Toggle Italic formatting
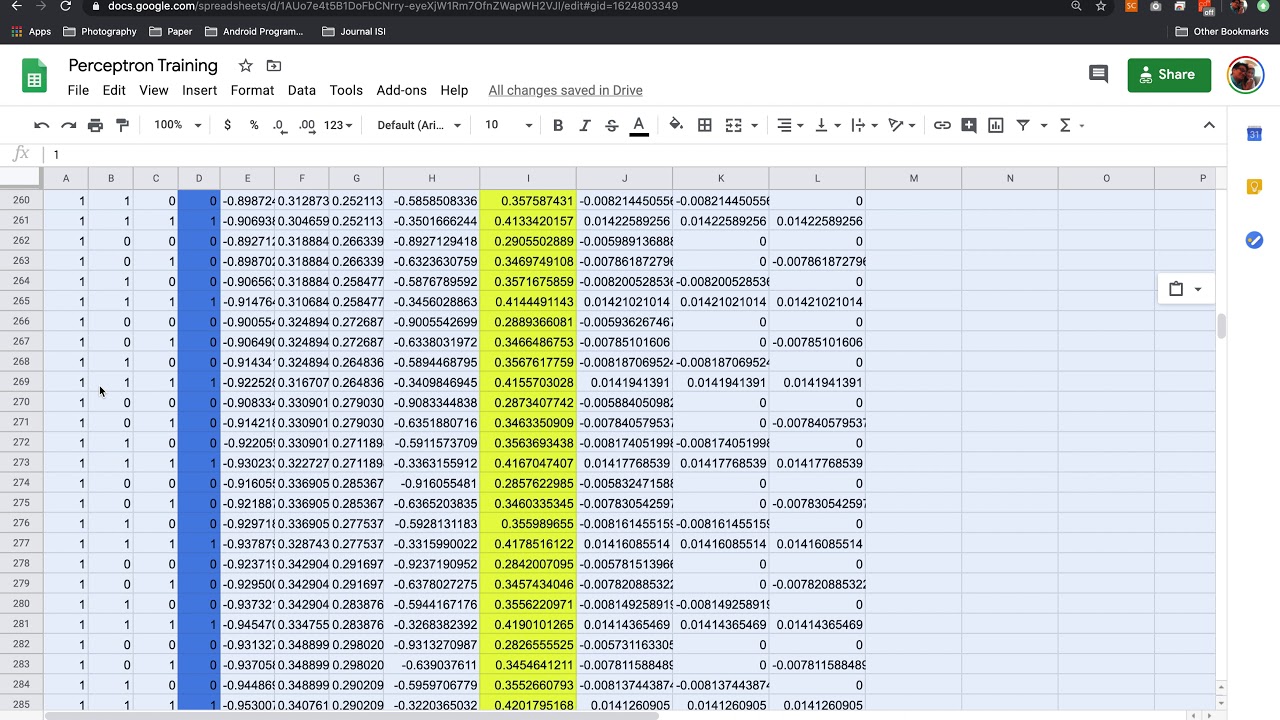 (585, 125)
